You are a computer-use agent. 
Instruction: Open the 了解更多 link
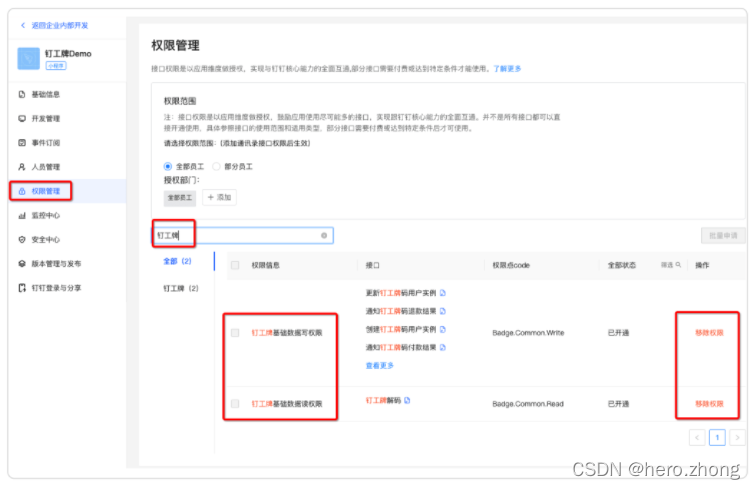(x=507, y=69)
